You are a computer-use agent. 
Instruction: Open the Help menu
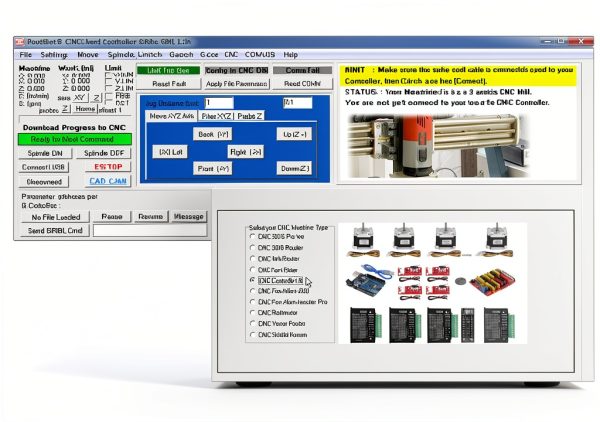[291, 55]
